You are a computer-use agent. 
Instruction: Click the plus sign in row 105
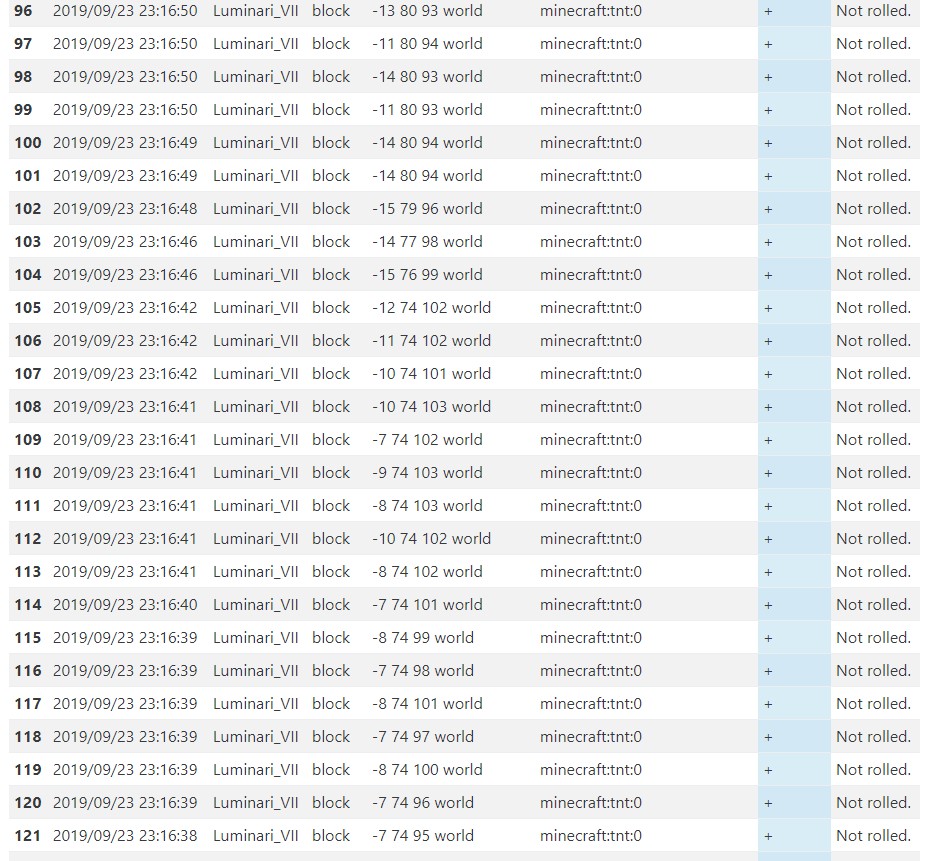click(768, 308)
